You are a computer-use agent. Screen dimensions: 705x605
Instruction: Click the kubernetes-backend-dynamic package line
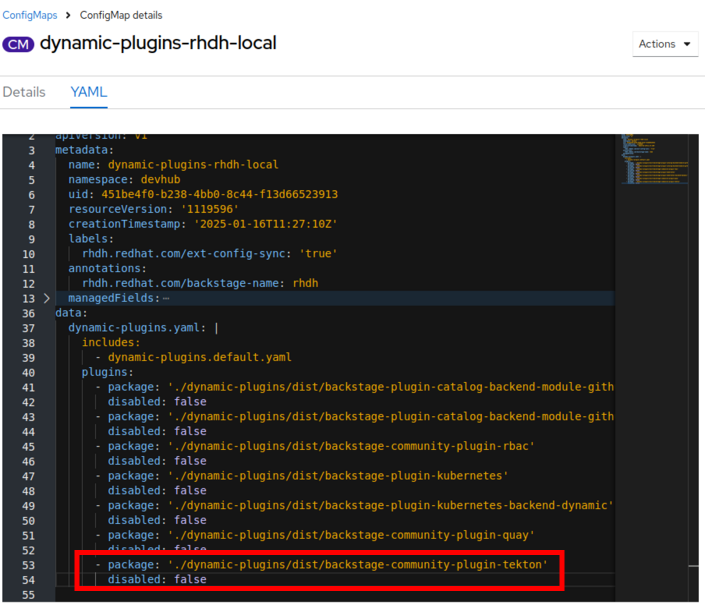(354, 506)
